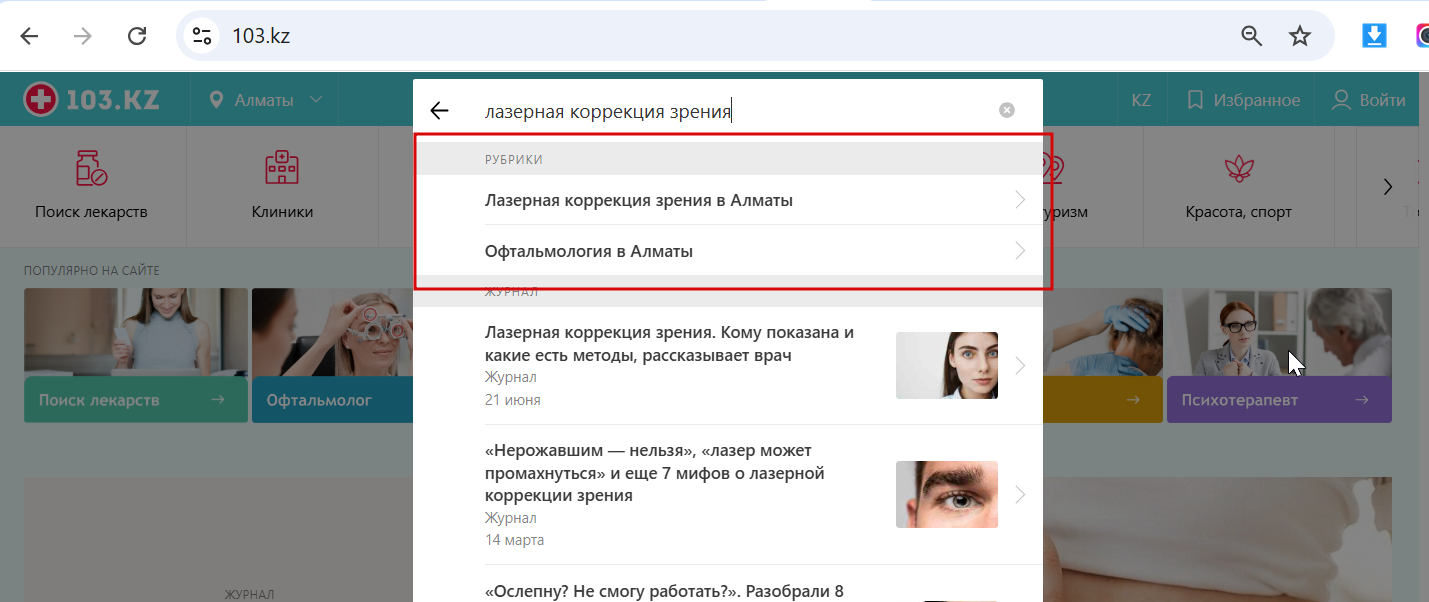Open article «Ослепну? Не смогу работать?»
Viewport: 1429px width, 602px height.
point(664,591)
